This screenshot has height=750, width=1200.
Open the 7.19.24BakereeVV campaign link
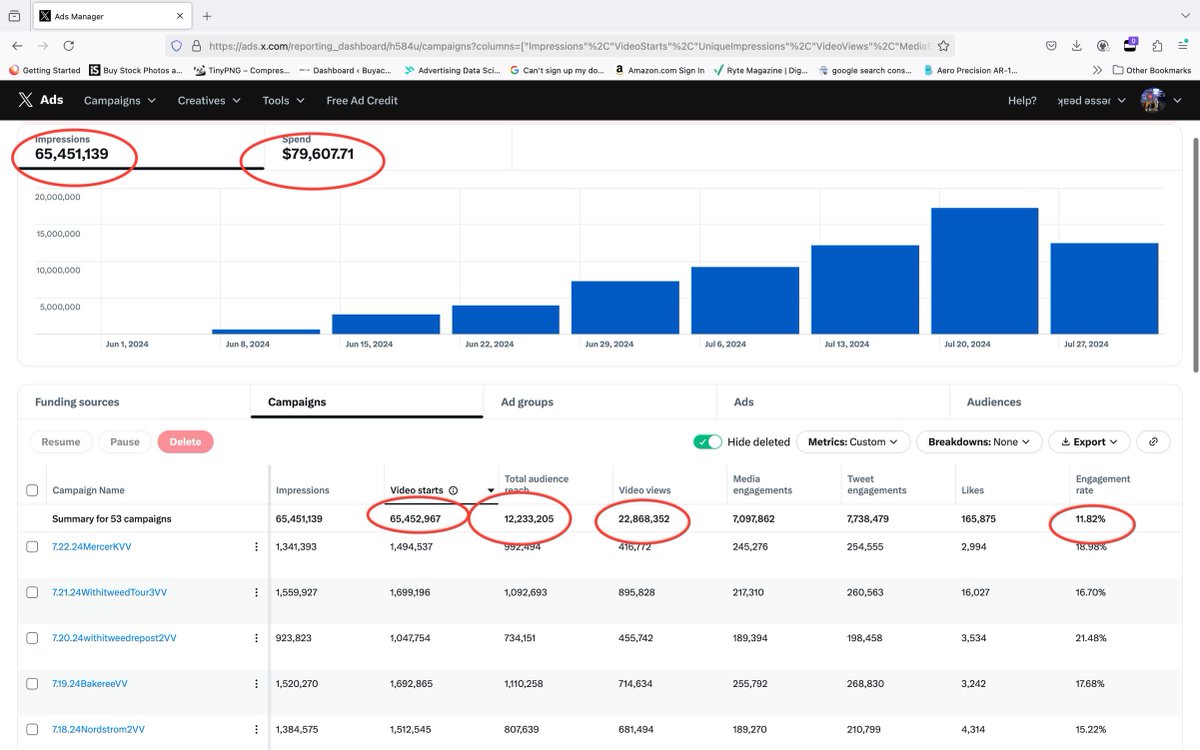coord(90,684)
